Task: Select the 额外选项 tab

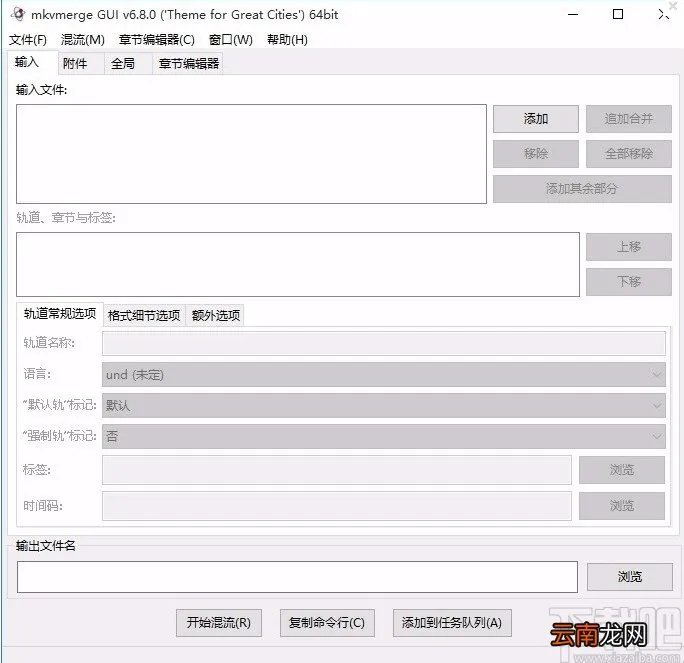Action: (x=215, y=315)
